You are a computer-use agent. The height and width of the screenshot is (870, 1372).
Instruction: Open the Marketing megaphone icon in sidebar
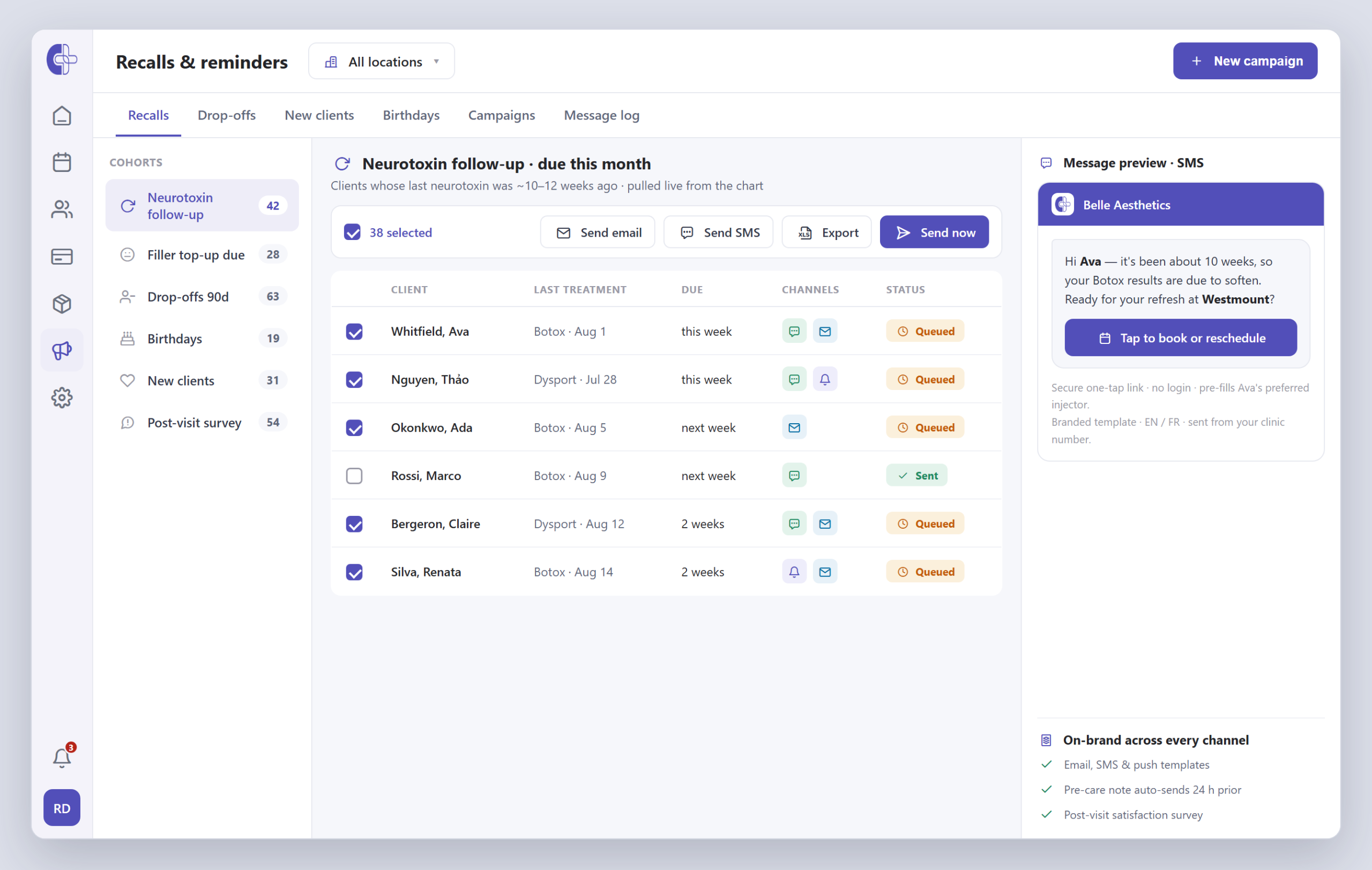[x=62, y=350]
